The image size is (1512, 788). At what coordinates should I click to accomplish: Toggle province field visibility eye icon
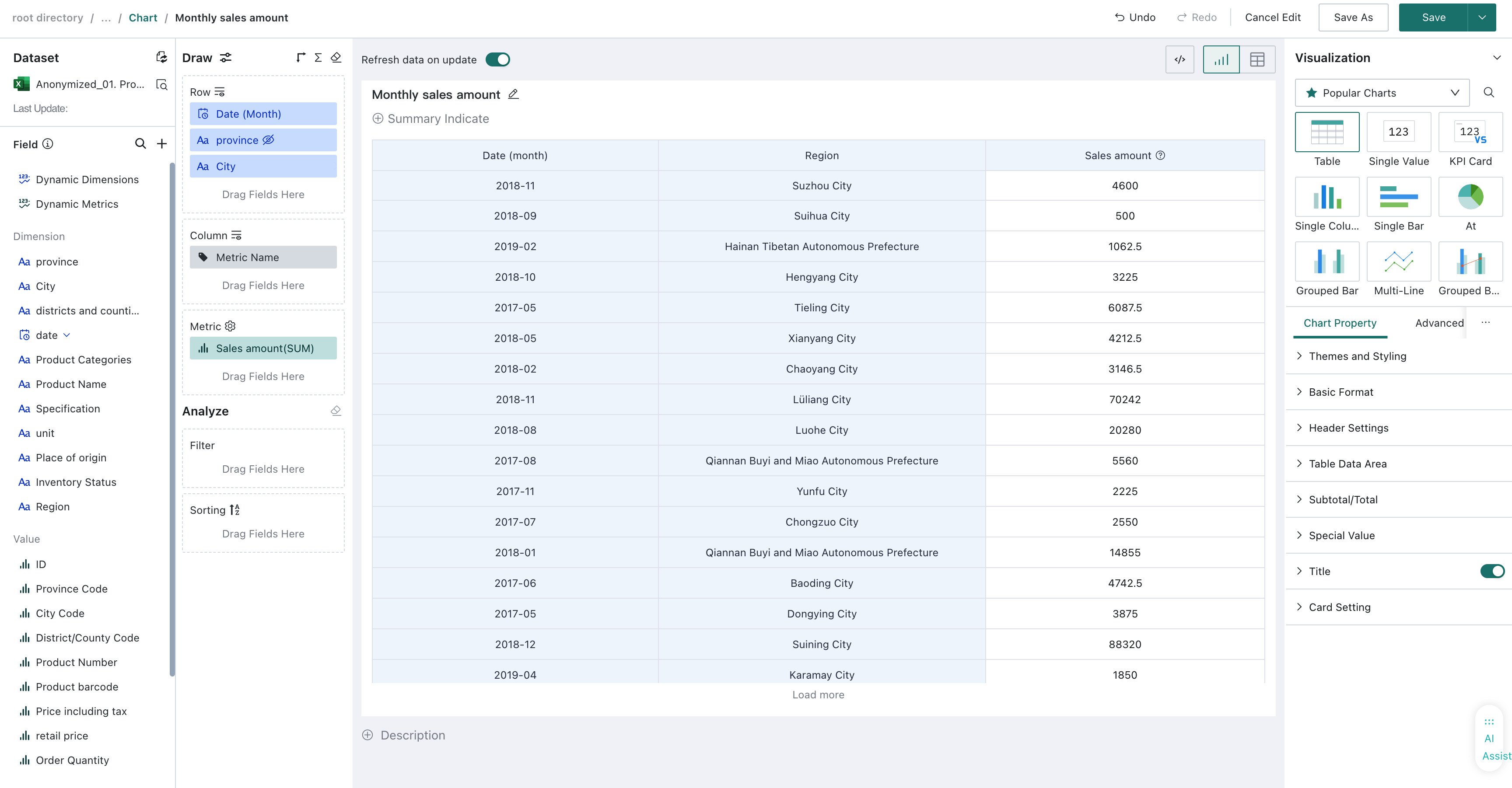[268, 139]
